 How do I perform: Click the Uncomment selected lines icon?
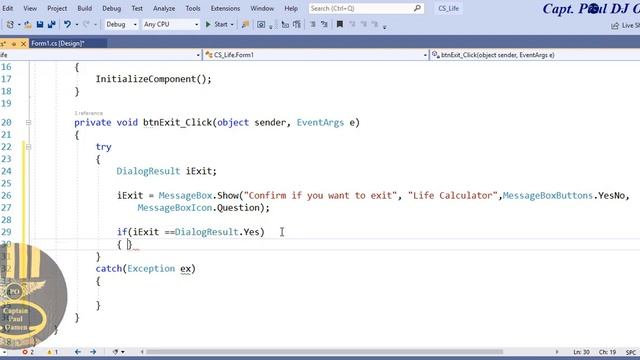297,24
